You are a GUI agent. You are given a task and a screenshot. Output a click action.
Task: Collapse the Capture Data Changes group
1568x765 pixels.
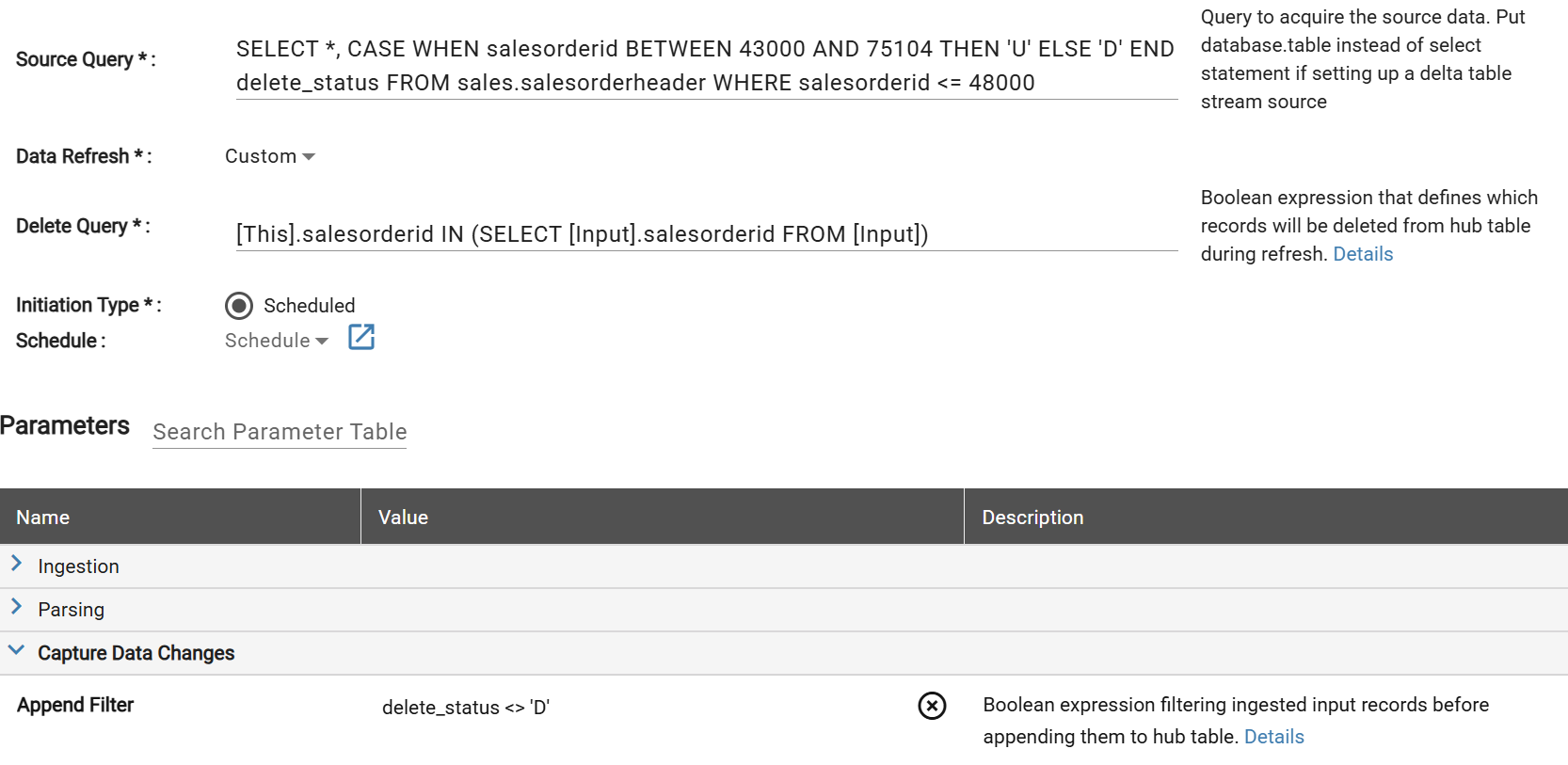tap(16, 650)
